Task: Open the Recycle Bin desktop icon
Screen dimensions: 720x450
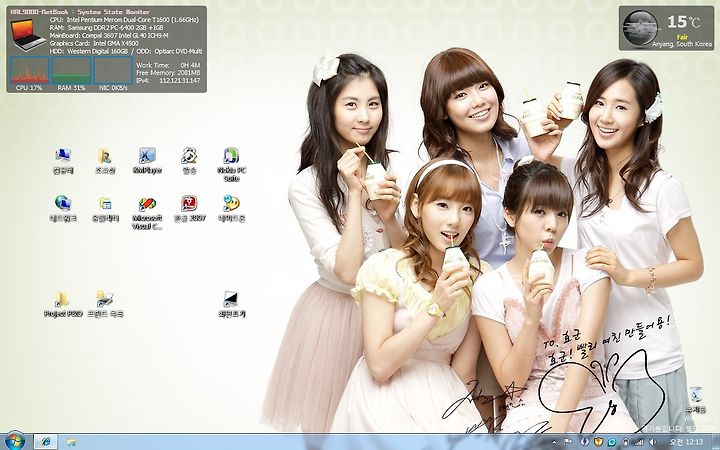Action: (x=696, y=399)
